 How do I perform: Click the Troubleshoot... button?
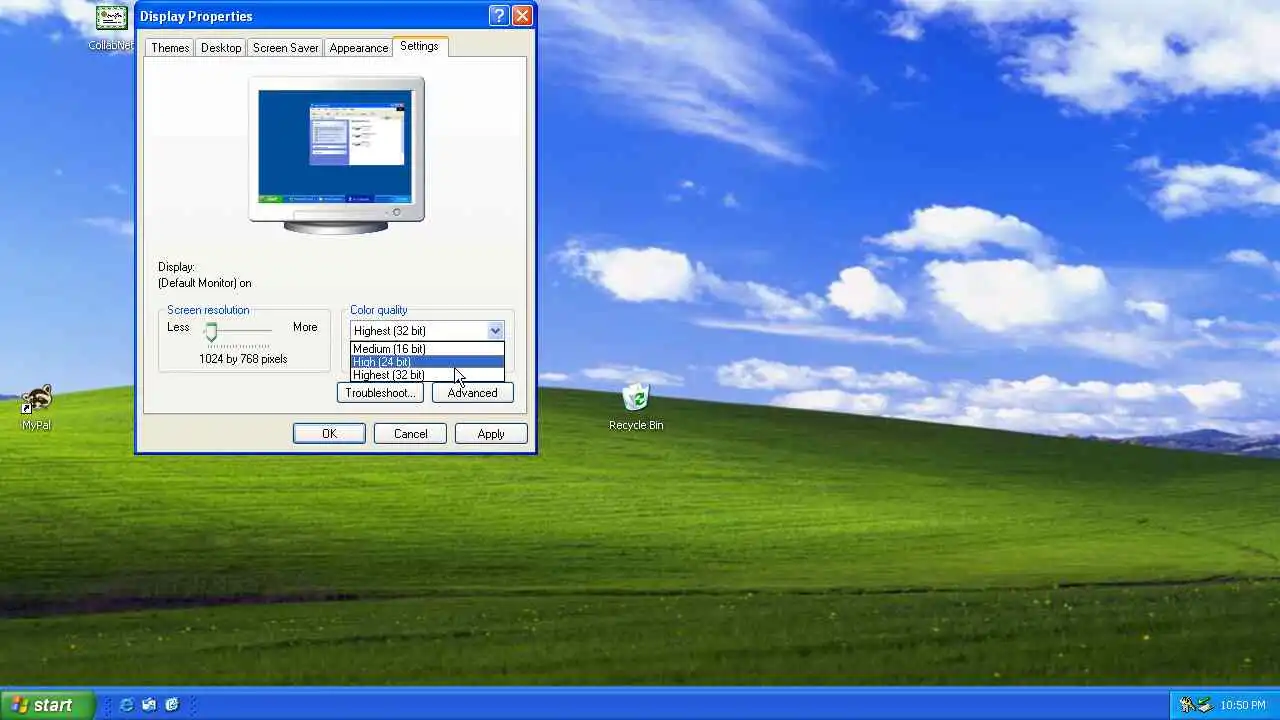point(380,393)
